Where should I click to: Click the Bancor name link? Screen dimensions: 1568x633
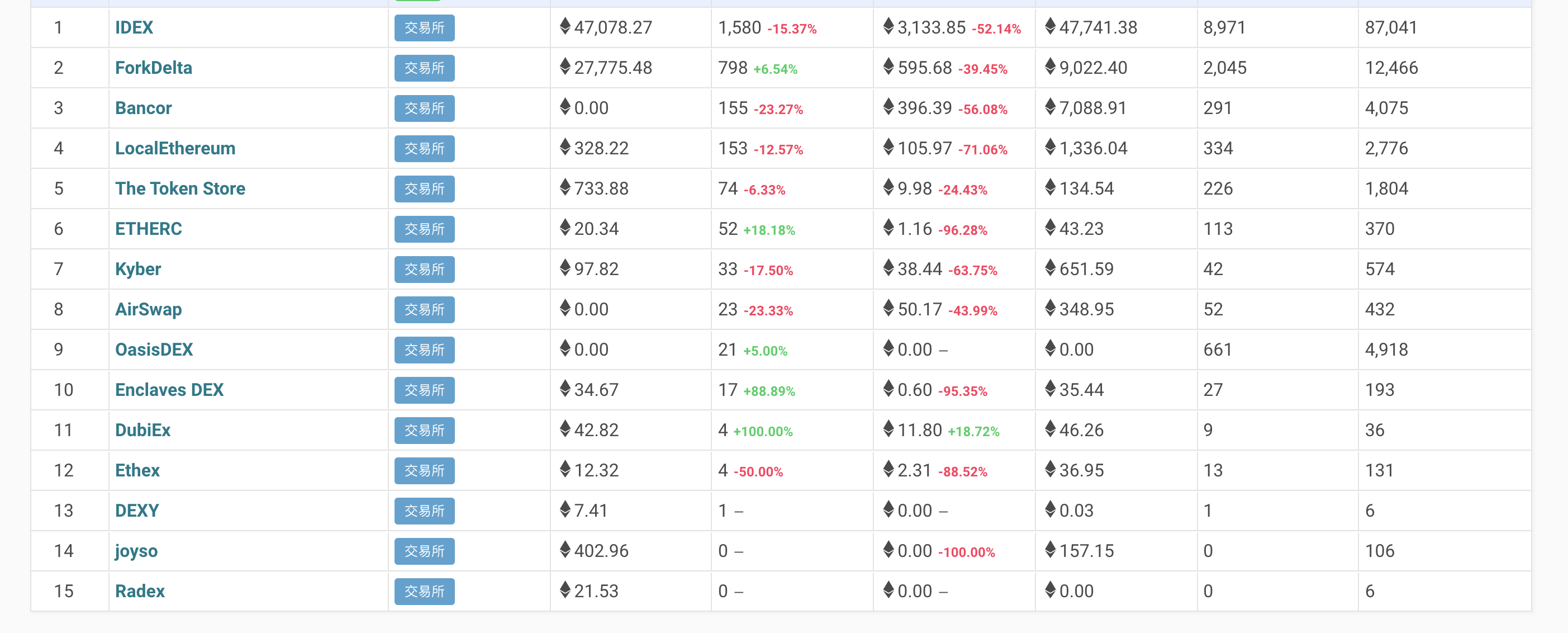(x=143, y=108)
